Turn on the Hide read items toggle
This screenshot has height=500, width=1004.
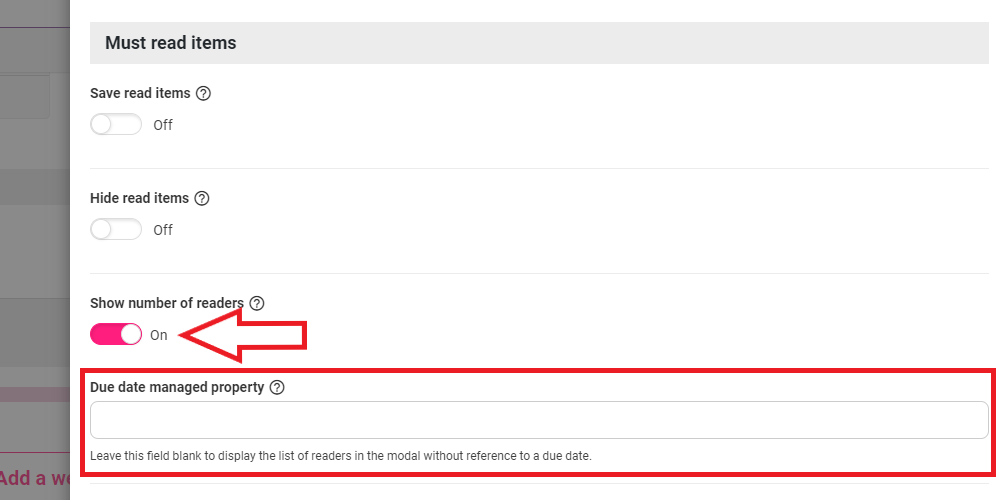point(116,229)
